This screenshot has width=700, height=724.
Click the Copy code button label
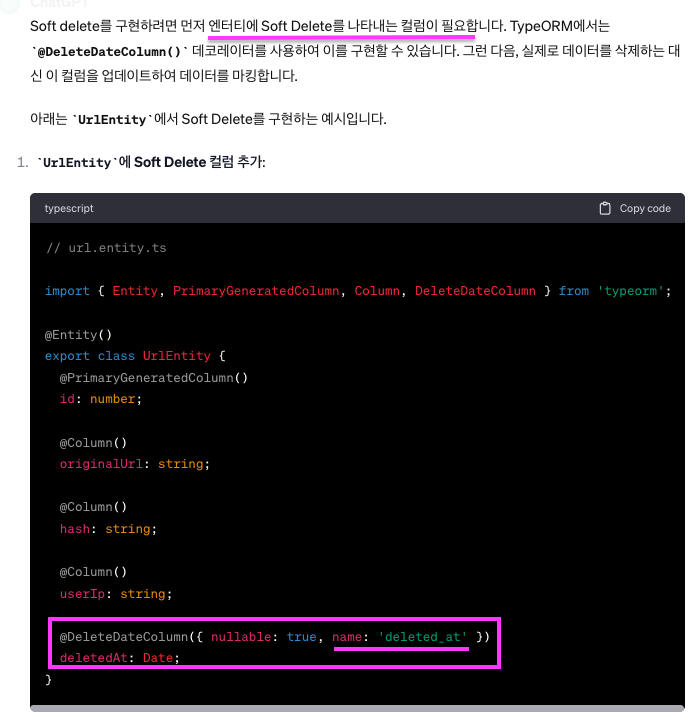point(645,208)
